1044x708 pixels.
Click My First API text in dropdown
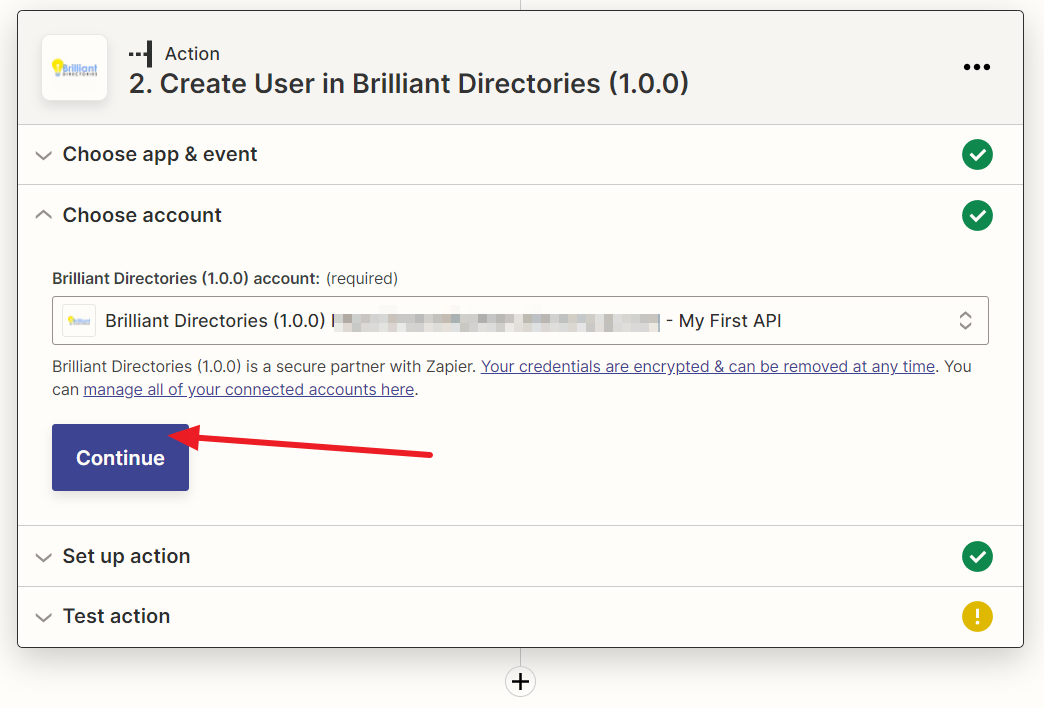(730, 321)
